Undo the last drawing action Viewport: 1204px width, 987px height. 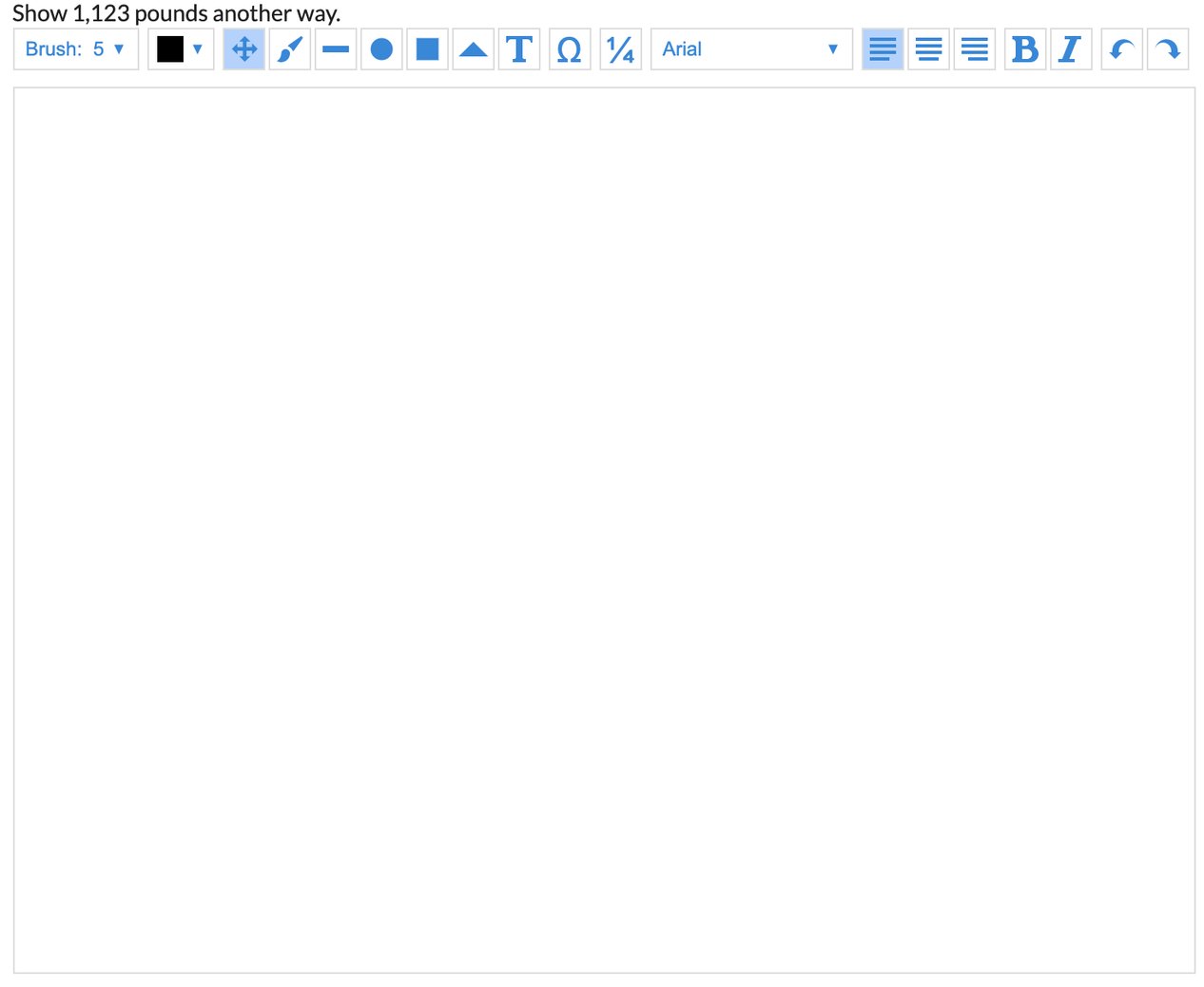[1121, 49]
